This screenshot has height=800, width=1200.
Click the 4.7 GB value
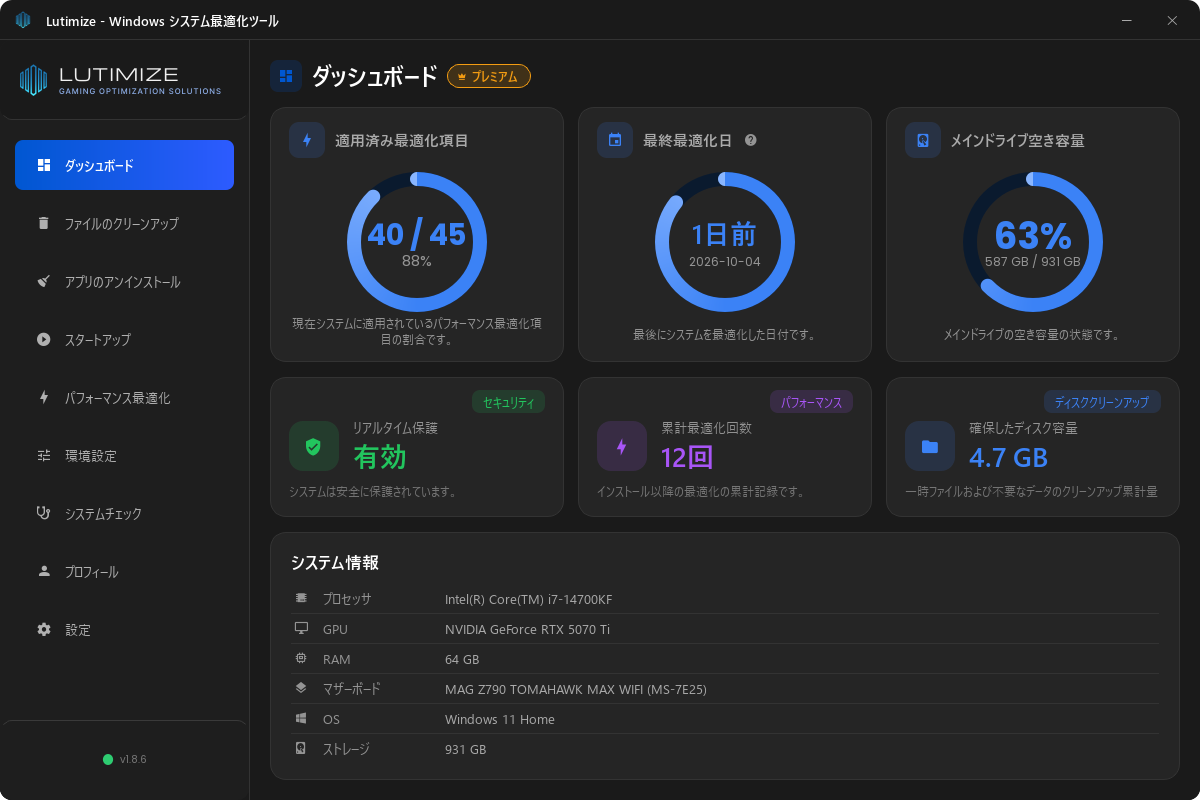[x=1008, y=458]
